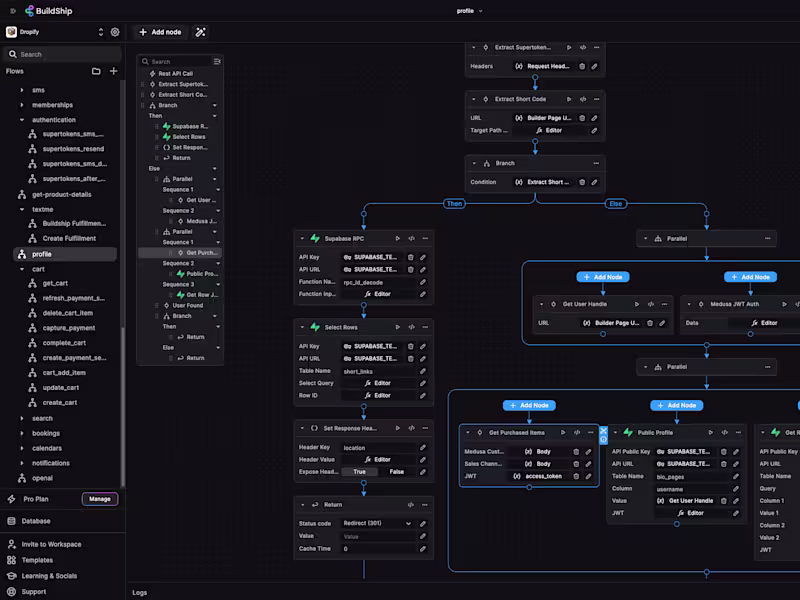Delete JWT access_token variable
Screen dimensions: 800x600
pyautogui.click(x=576, y=476)
